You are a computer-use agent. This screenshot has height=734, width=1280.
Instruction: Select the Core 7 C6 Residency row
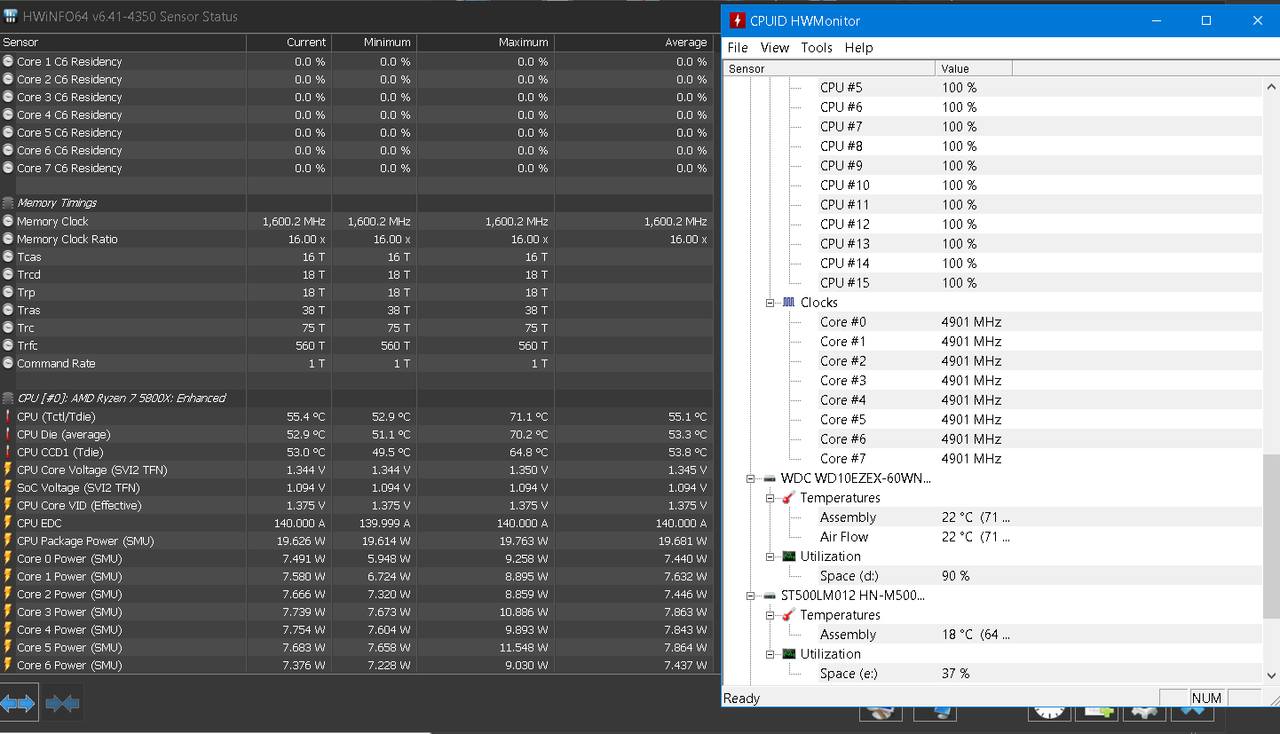coord(356,168)
